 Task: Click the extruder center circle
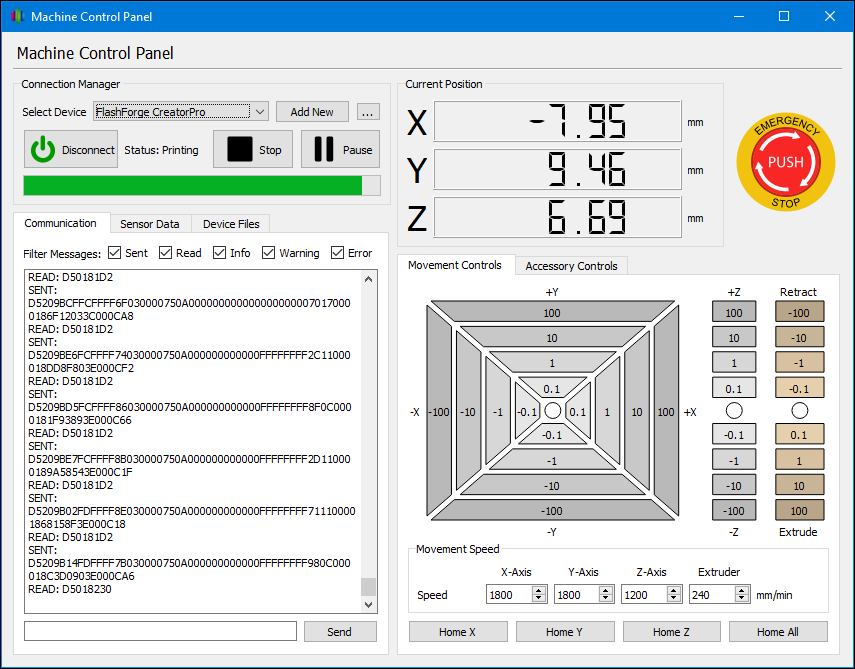tap(799, 411)
